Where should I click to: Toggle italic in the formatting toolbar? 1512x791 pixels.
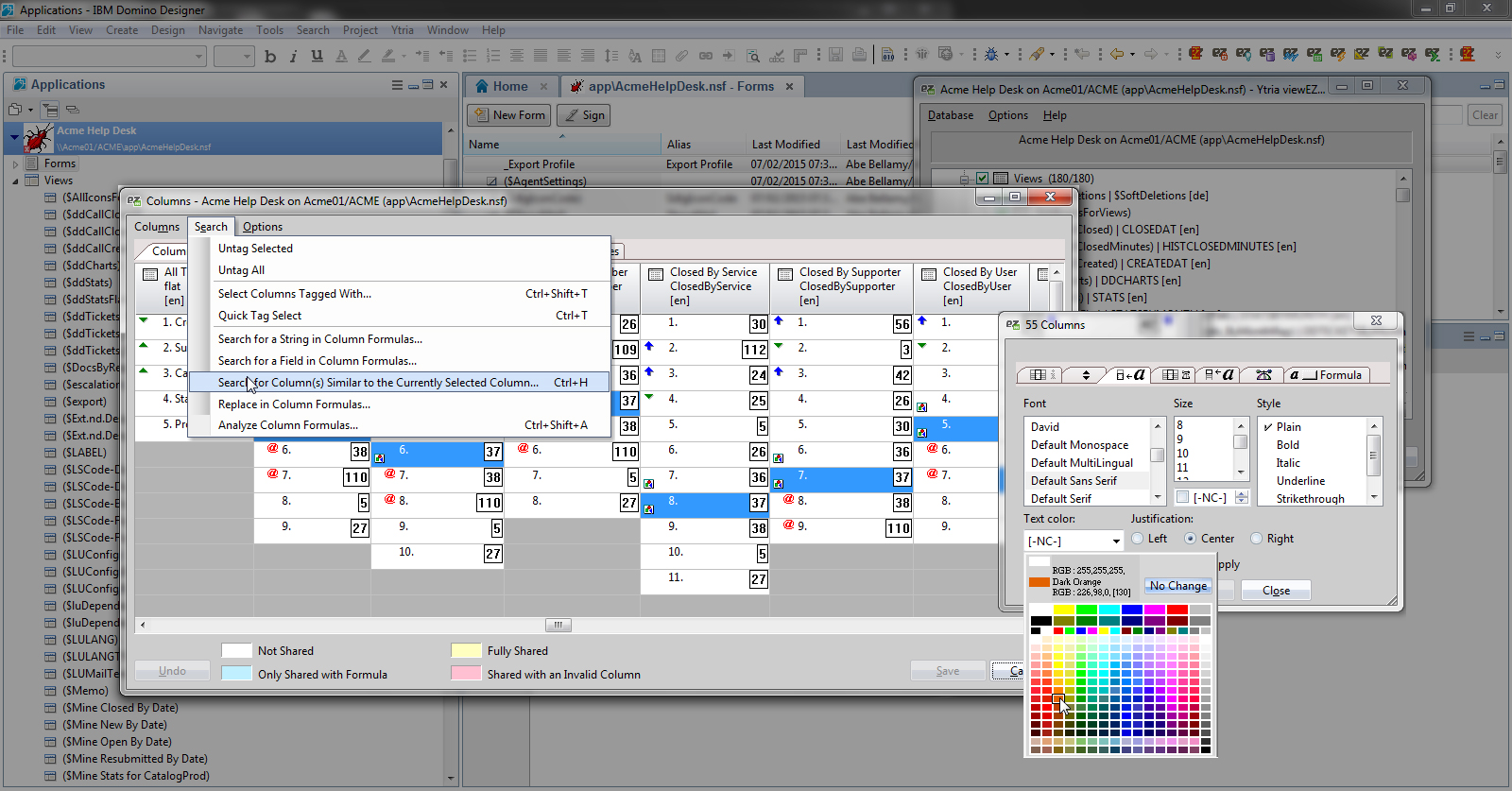pos(293,56)
